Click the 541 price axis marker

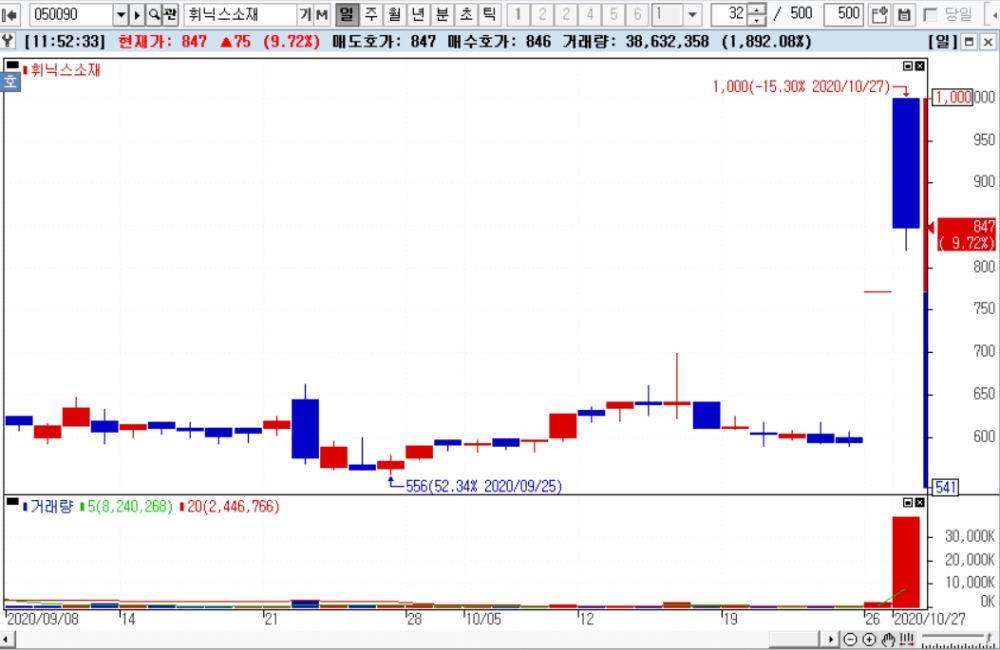(945, 487)
